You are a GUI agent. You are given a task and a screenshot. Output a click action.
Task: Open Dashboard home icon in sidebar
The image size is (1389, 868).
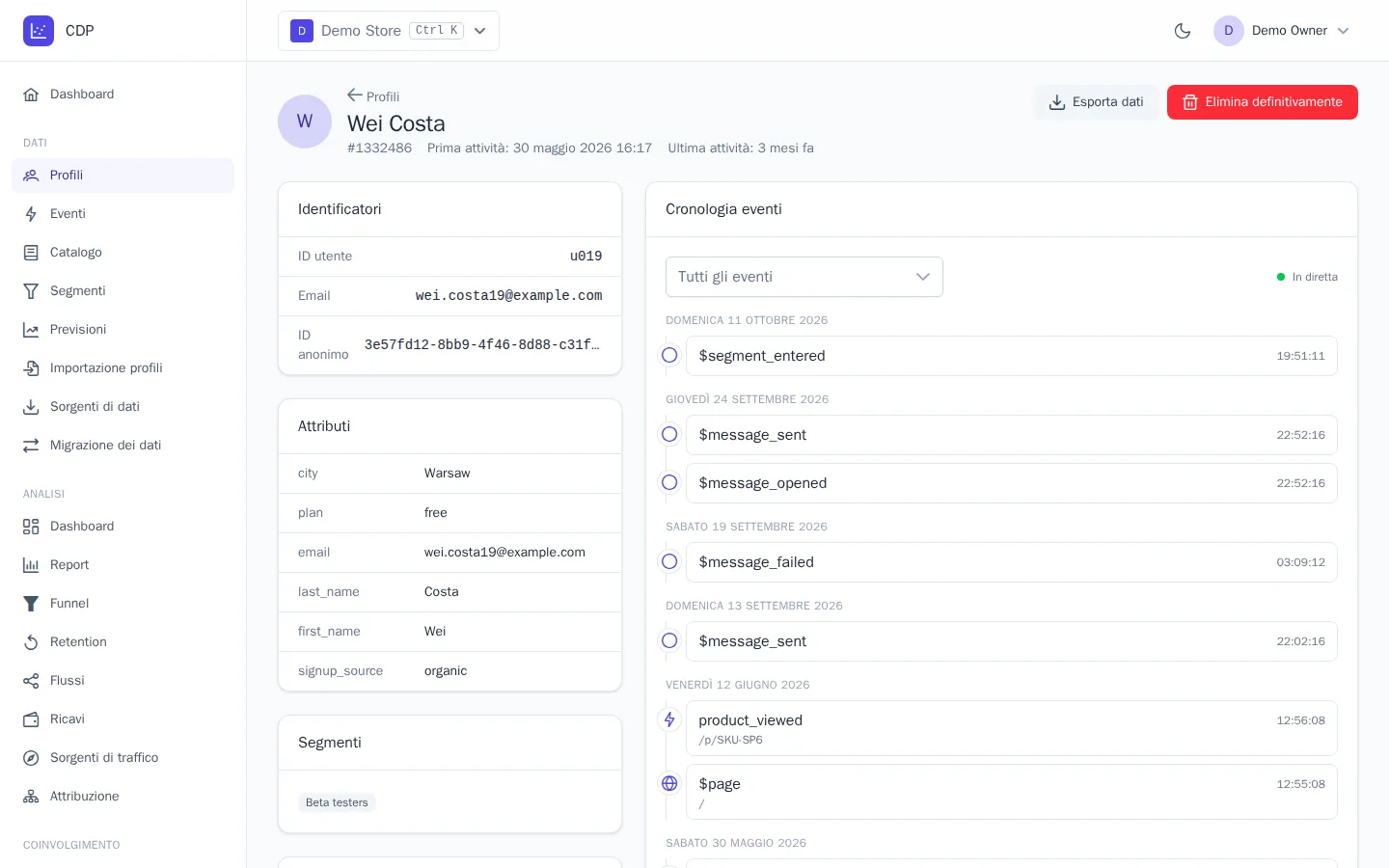31,95
